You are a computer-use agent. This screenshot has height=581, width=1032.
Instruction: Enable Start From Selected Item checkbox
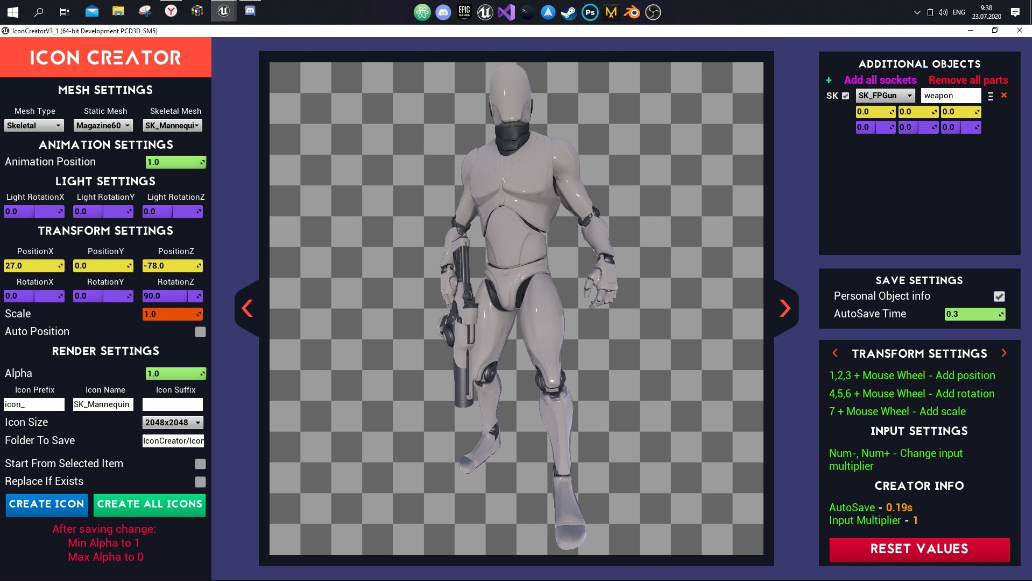[200, 464]
